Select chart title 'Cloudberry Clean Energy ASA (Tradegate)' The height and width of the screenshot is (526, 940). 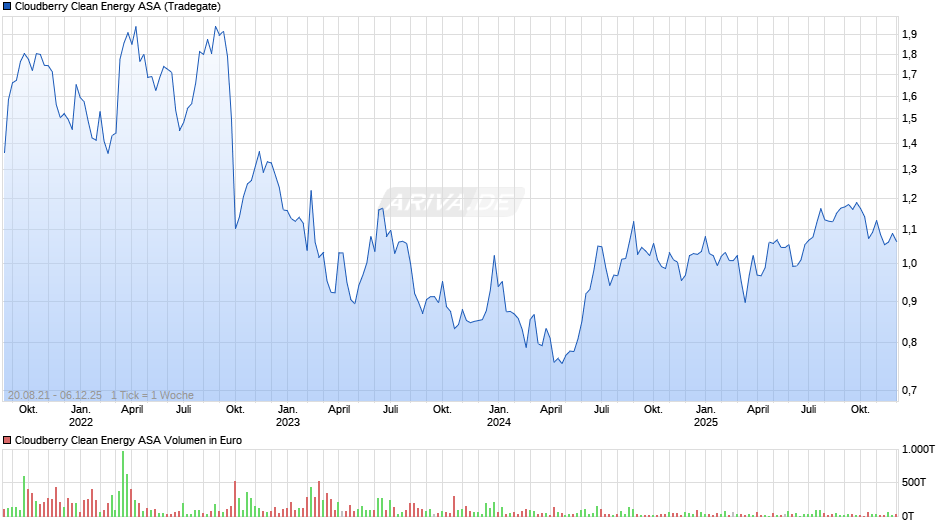[x=118, y=7]
